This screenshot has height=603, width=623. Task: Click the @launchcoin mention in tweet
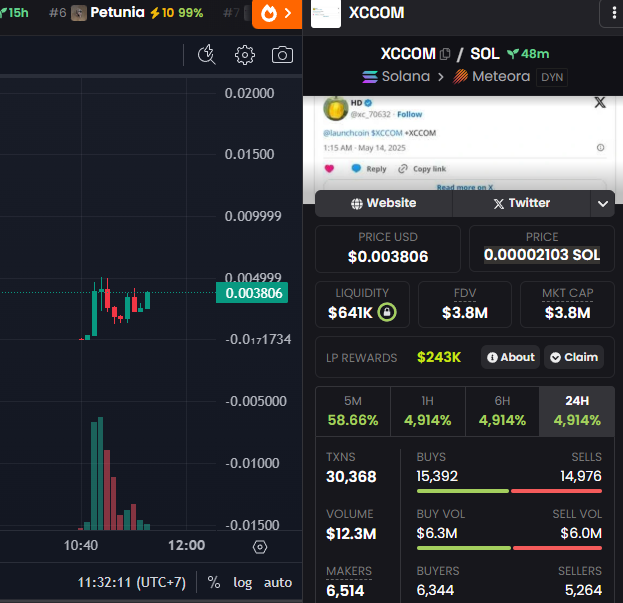pyautogui.click(x=346, y=133)
